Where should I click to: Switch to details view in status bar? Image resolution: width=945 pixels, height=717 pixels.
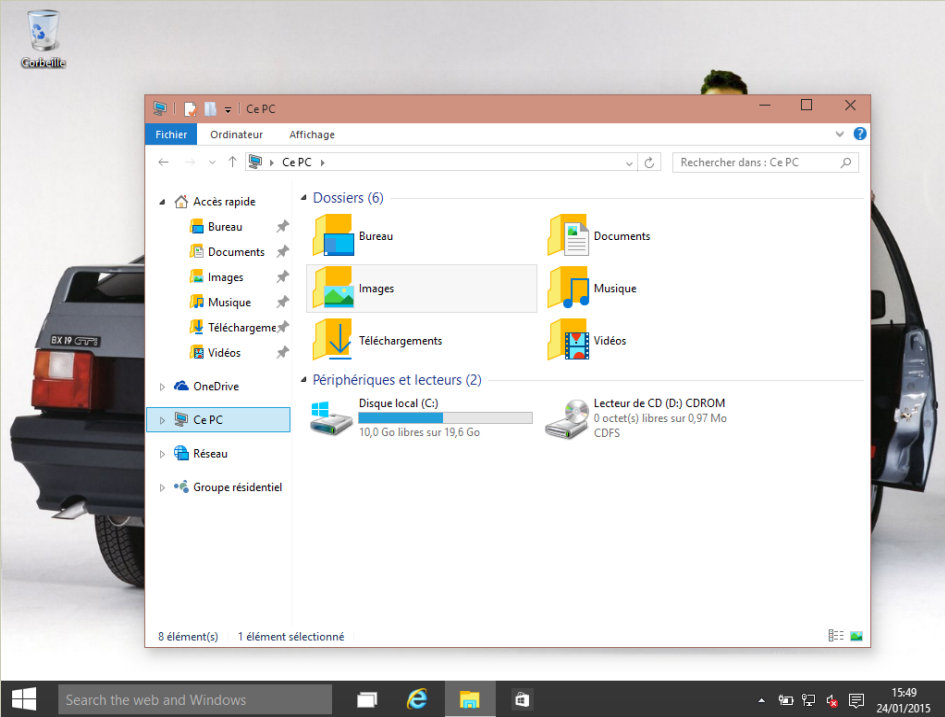point(836,636)
